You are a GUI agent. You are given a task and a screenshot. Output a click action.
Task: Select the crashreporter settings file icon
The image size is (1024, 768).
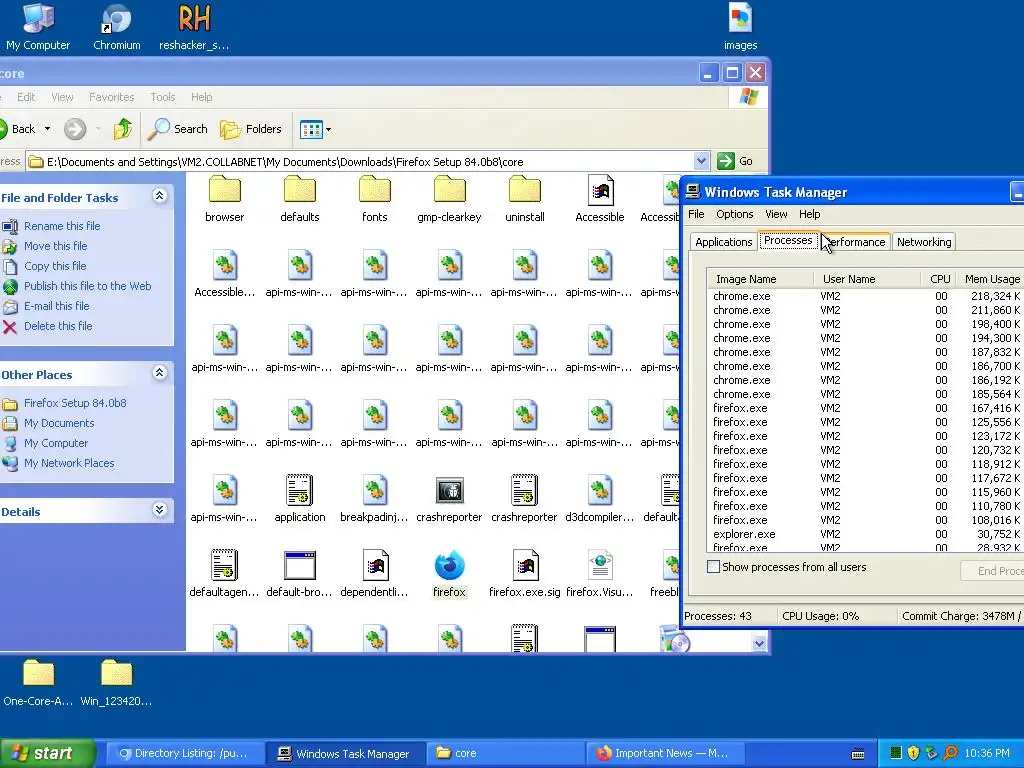click(524, 500)
